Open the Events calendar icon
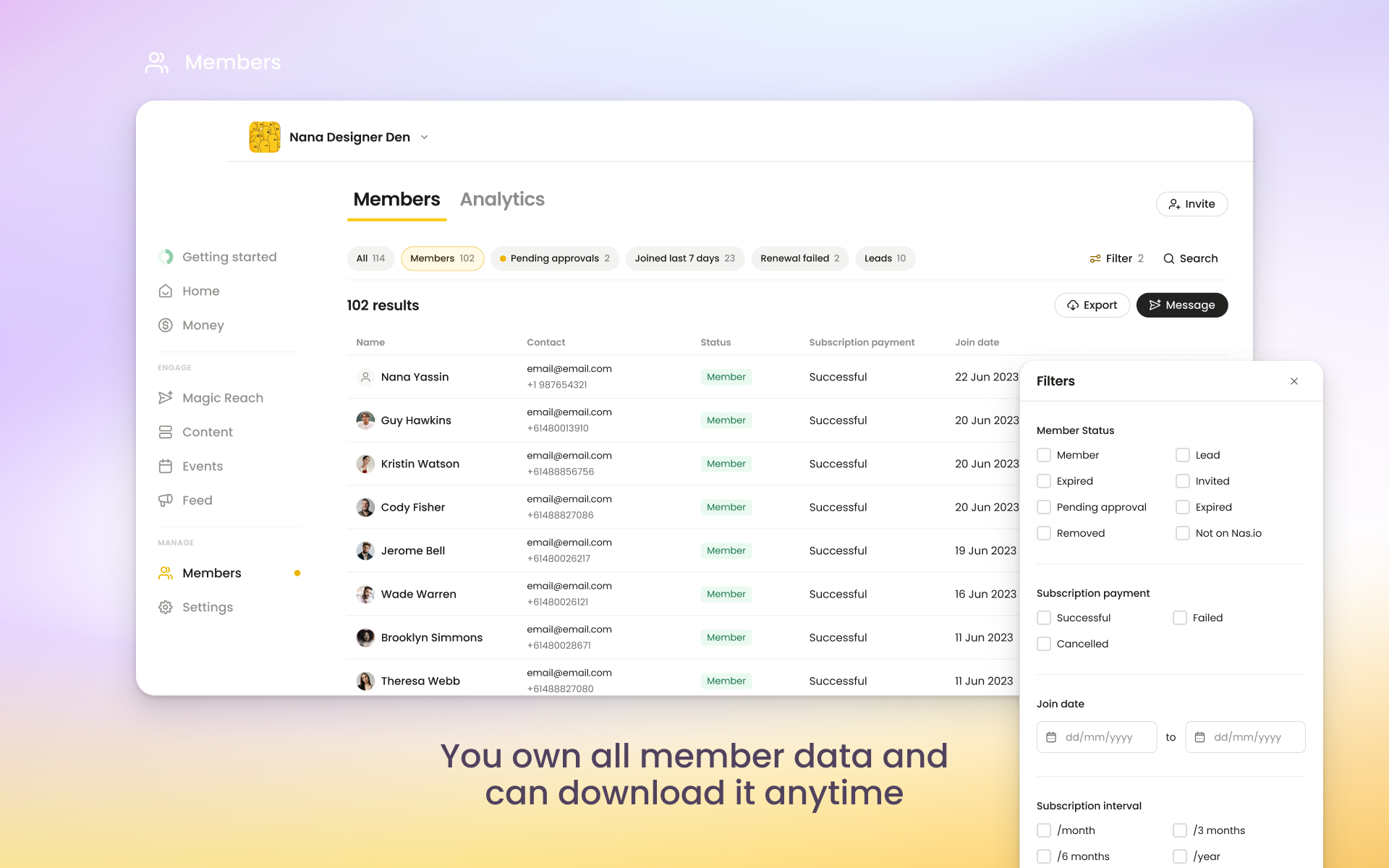 pos(166,466)
